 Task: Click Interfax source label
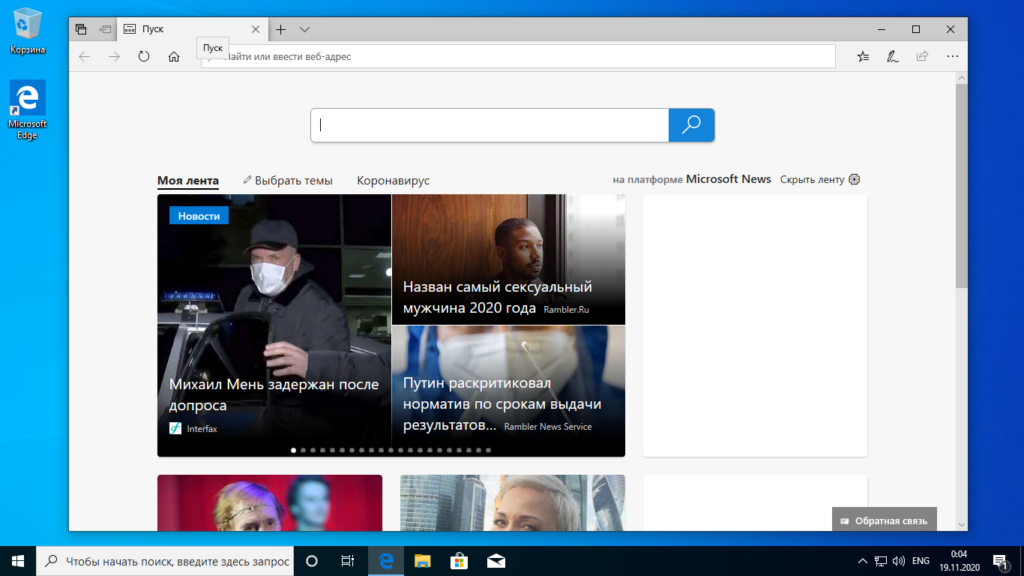coord(202,429)
